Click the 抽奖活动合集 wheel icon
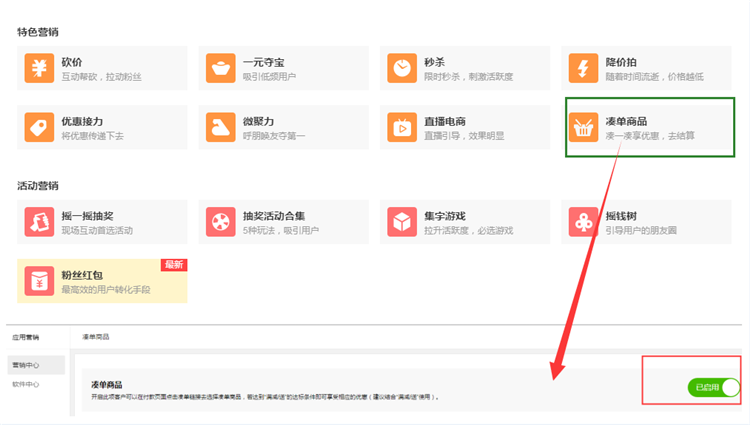This screenshot has width=750, height=425. (x=220, y=222)
